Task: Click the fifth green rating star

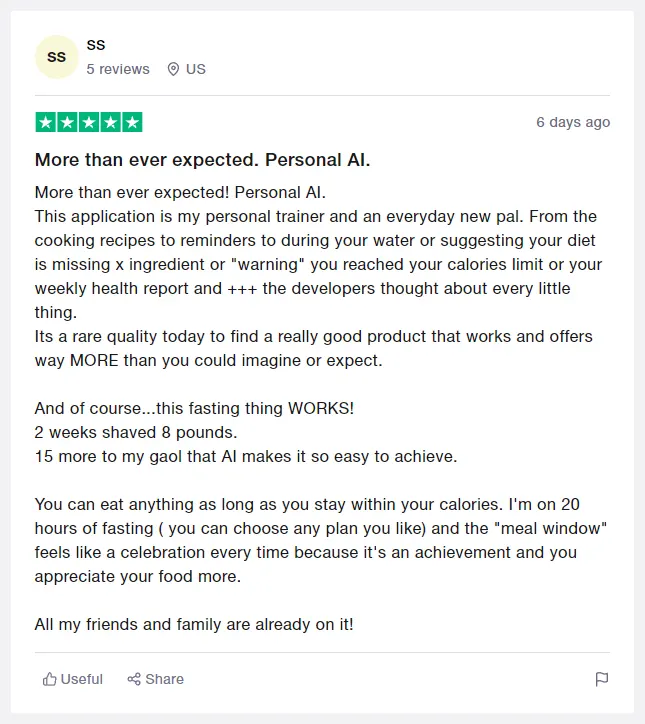Action: click(x=132, y=122)
